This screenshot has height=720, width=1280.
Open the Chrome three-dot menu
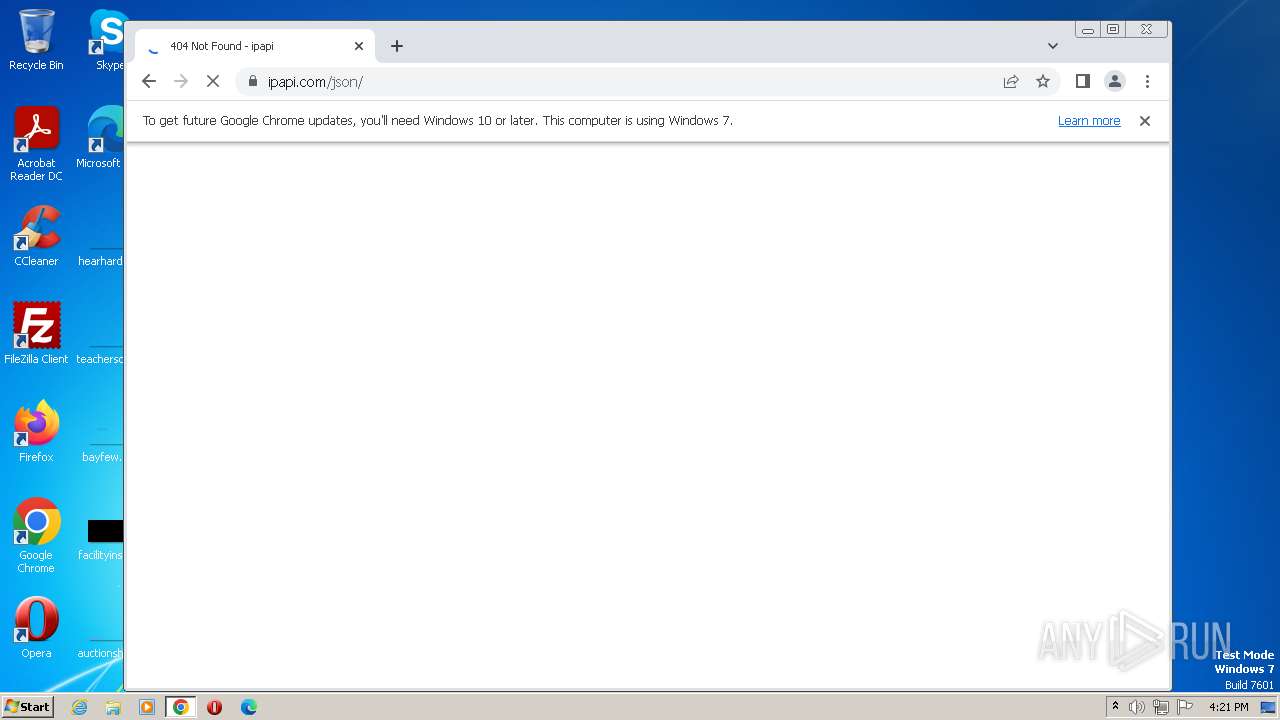1147,82
